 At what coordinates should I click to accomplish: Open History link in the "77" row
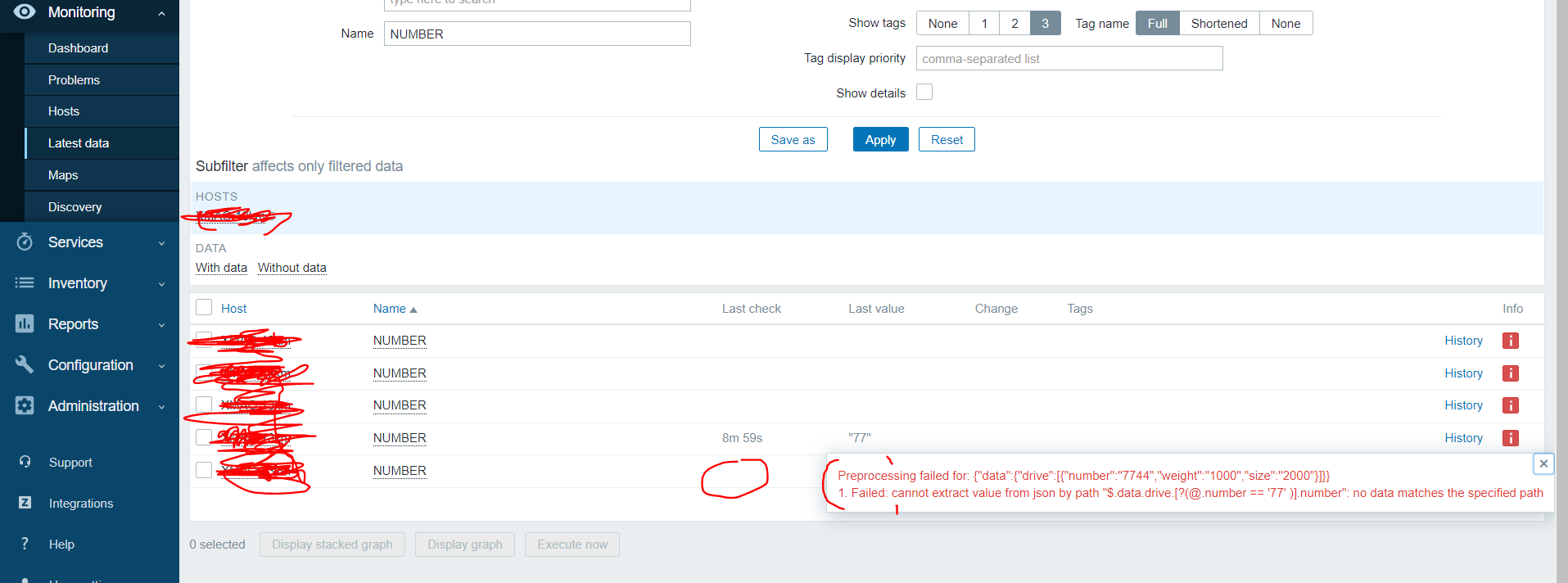pos(1463,438)
